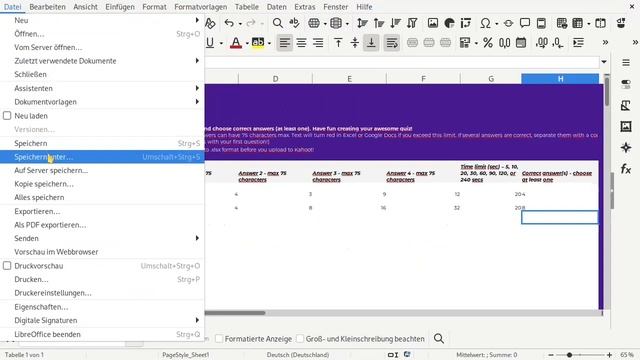Freeze rows and columns icon
This screenshot has height=360, width=640.
[x=578, y=23]
